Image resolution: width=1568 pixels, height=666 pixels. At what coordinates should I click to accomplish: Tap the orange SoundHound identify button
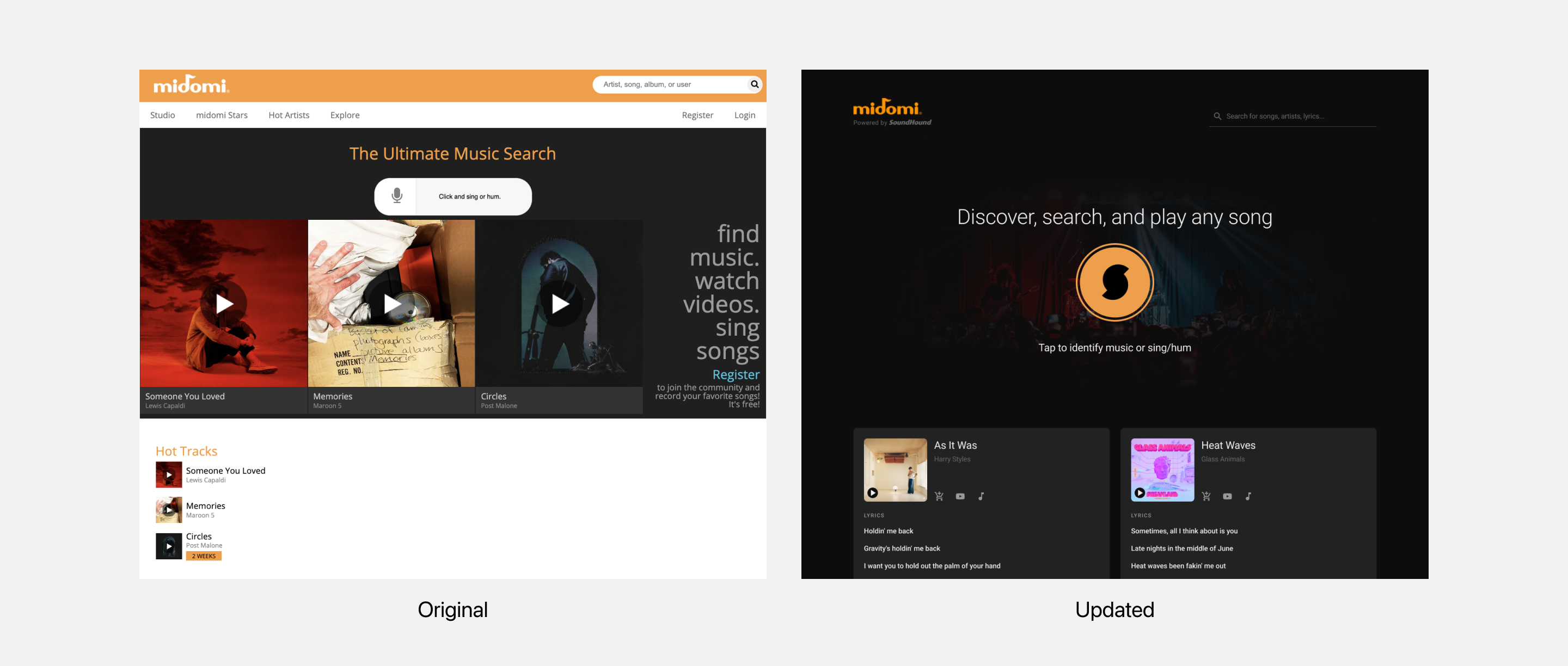tap(1114, 282)
